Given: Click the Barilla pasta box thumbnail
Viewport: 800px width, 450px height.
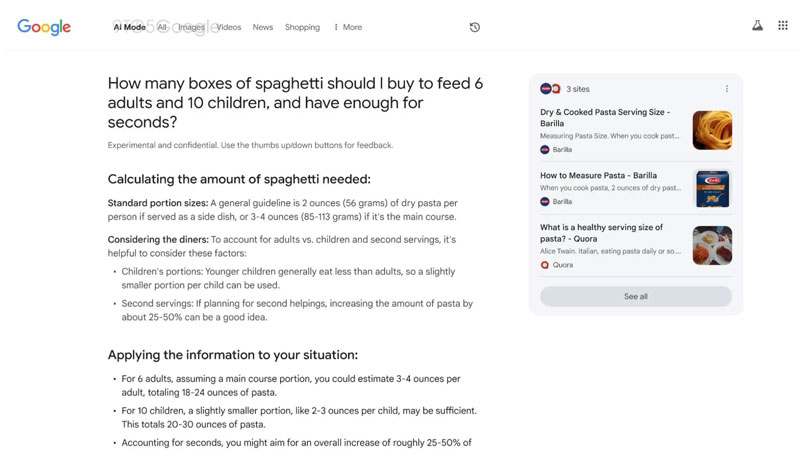Looking at the screenshot, I should point(712,188).
